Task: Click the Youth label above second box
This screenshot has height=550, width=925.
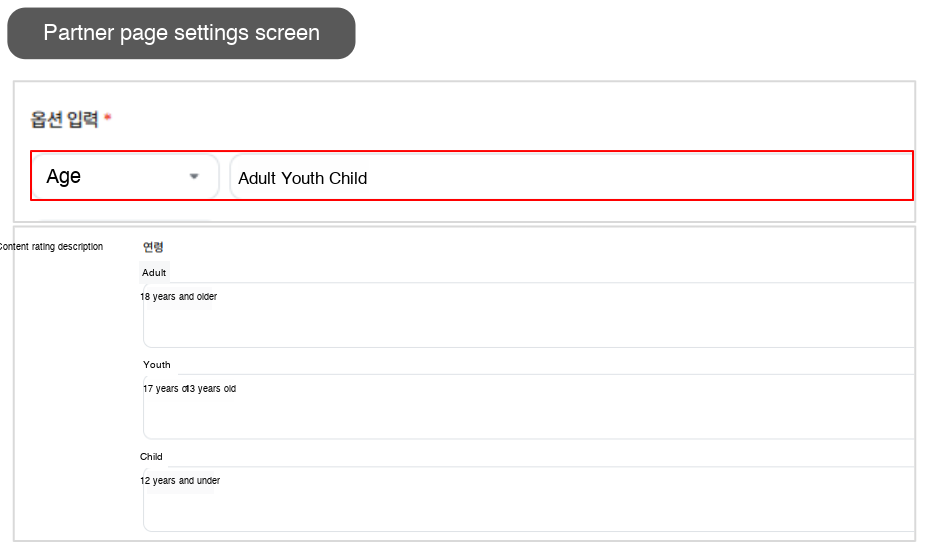Action: [x=157, y=365]
